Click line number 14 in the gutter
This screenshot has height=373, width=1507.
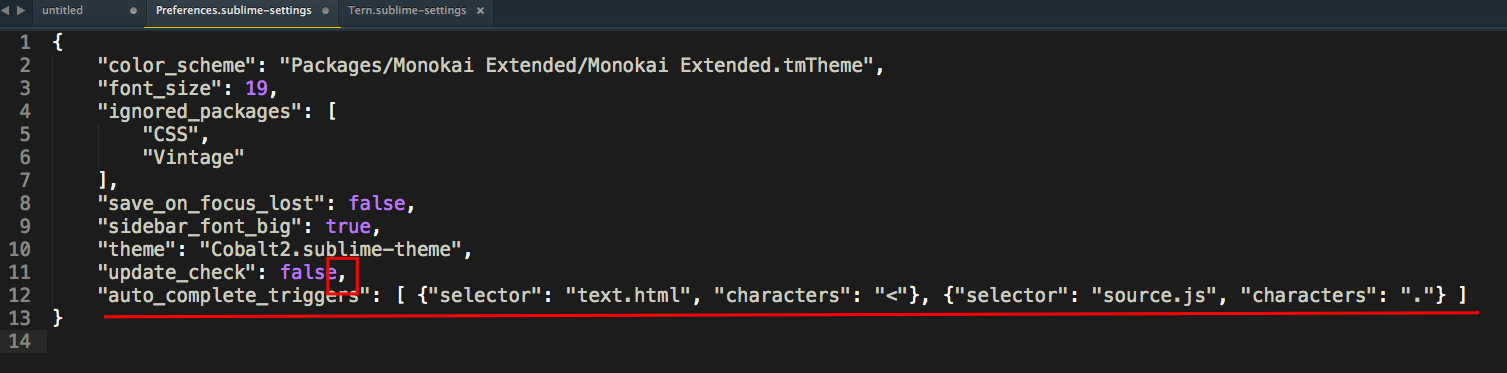tap(20, 341)
